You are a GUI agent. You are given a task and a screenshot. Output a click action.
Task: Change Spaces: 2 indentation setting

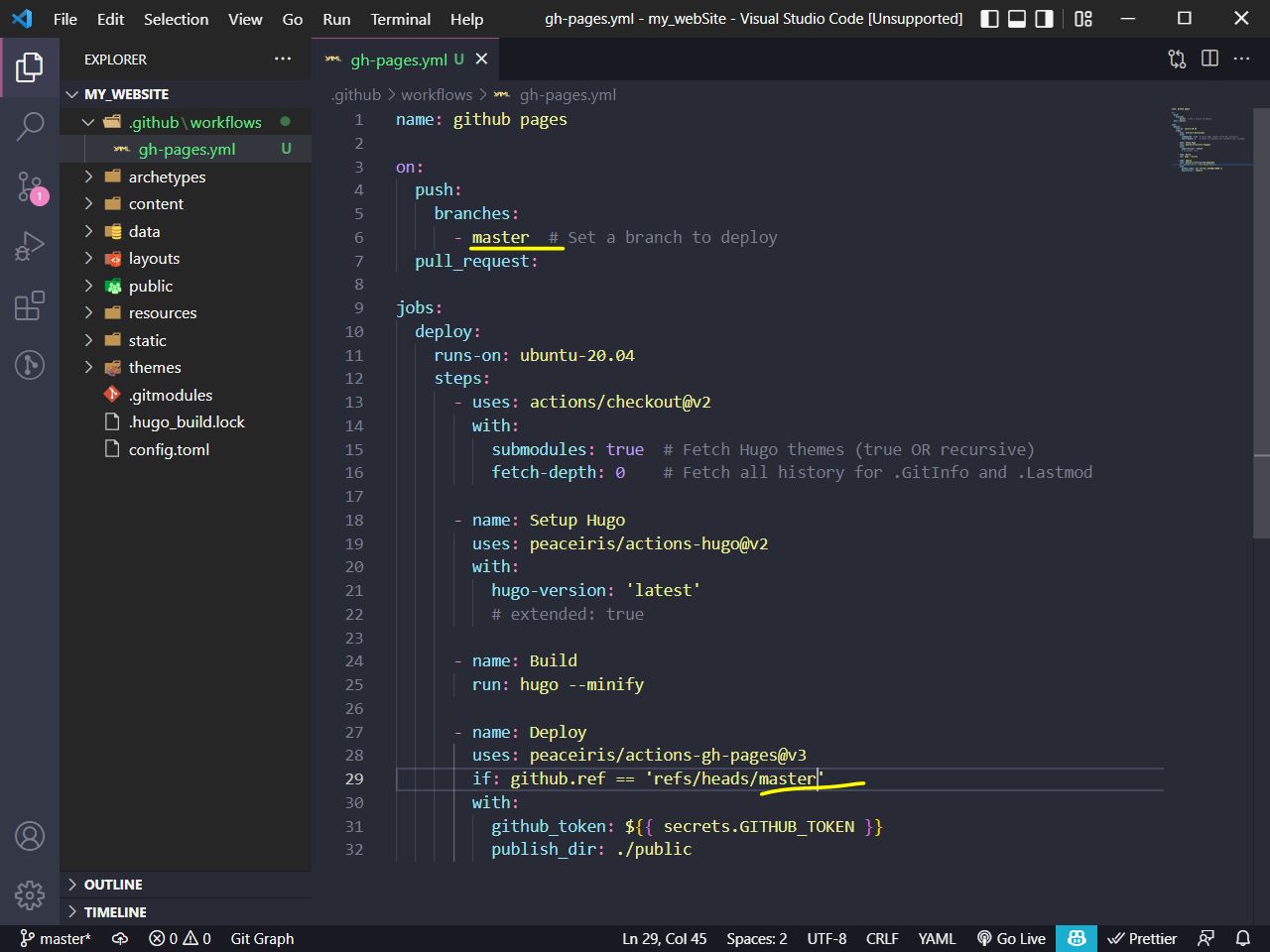coord(757,938)
